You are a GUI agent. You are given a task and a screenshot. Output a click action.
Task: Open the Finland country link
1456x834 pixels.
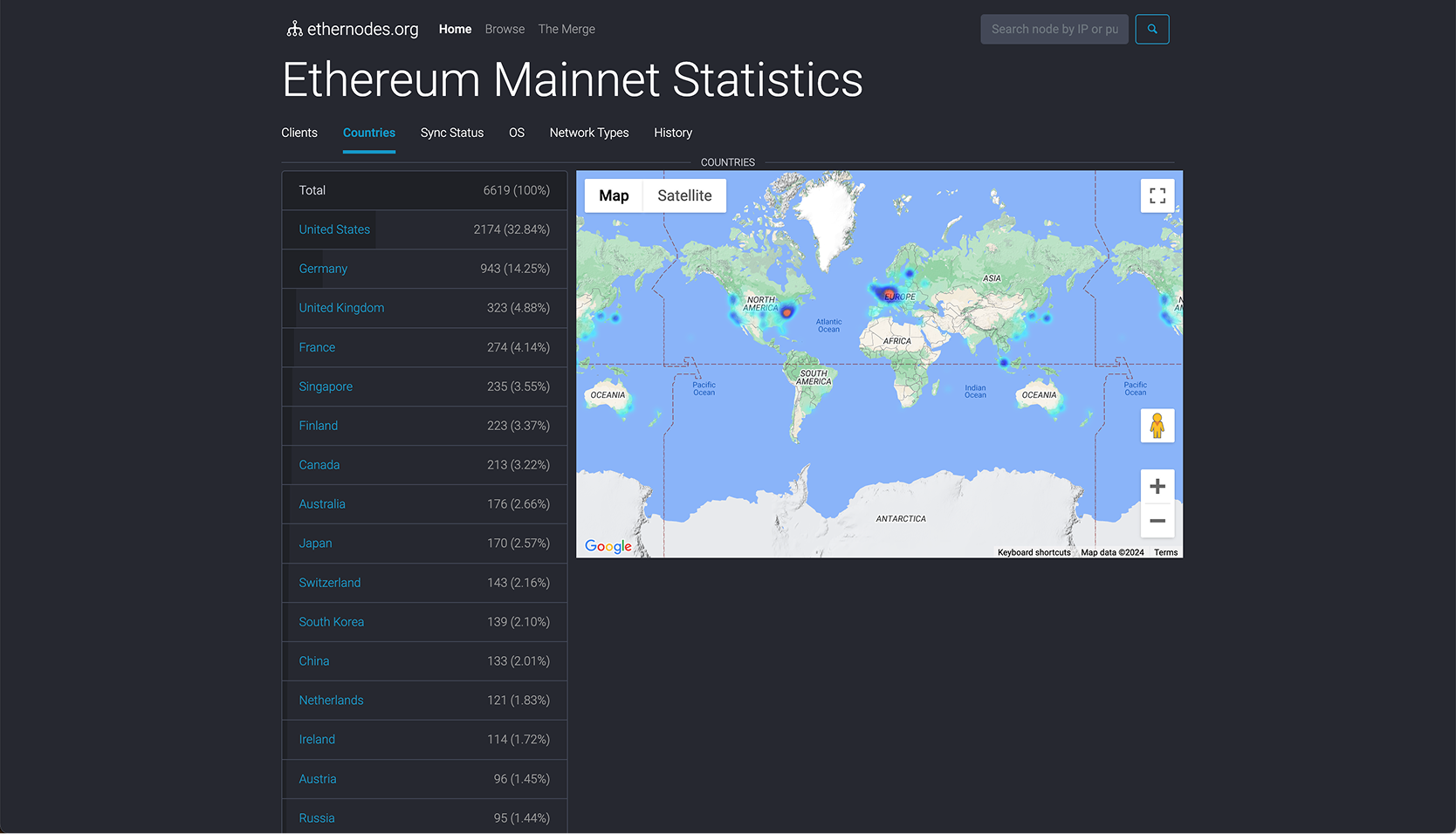pos(318,426)
